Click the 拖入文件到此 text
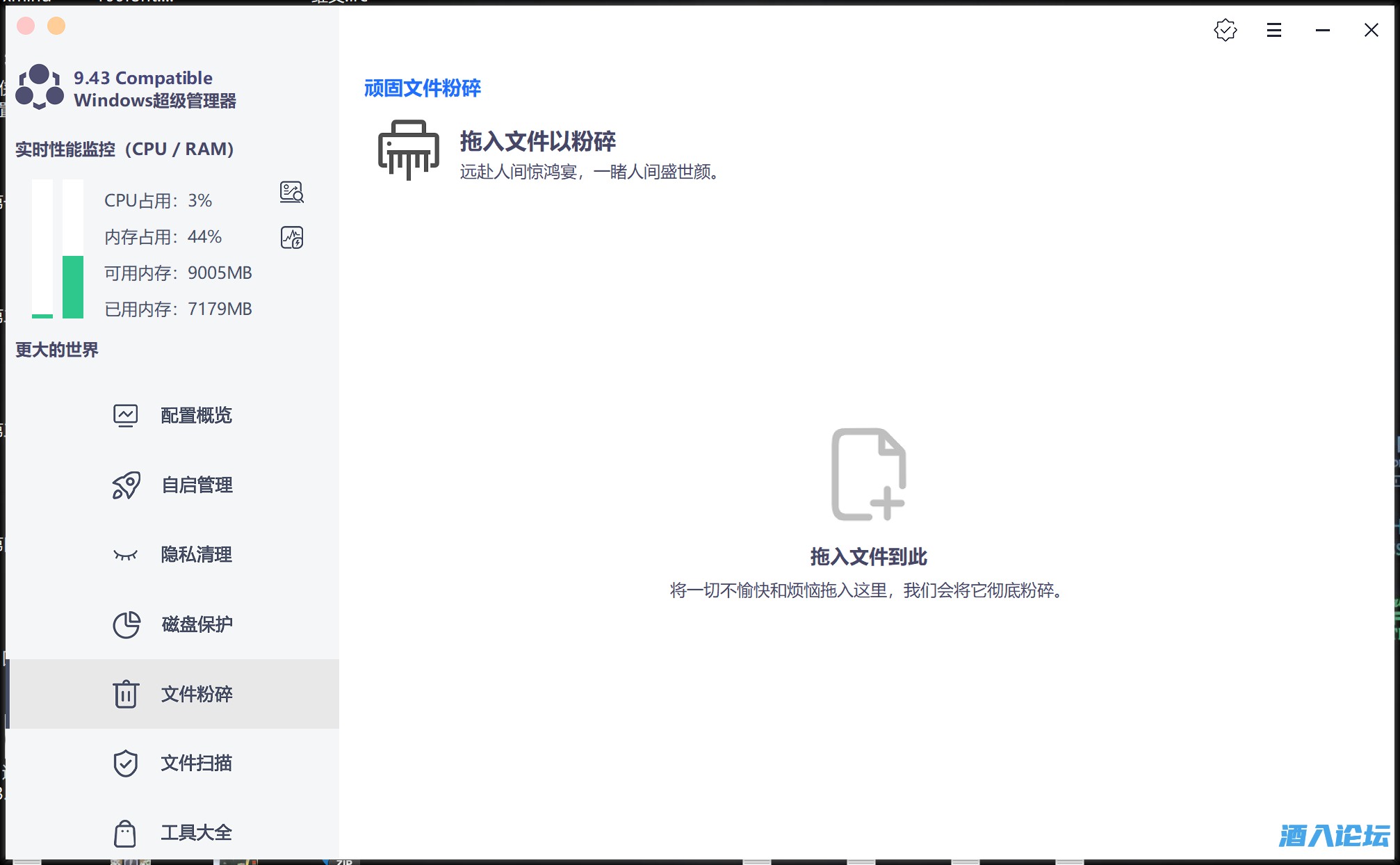 pos(868,556)
